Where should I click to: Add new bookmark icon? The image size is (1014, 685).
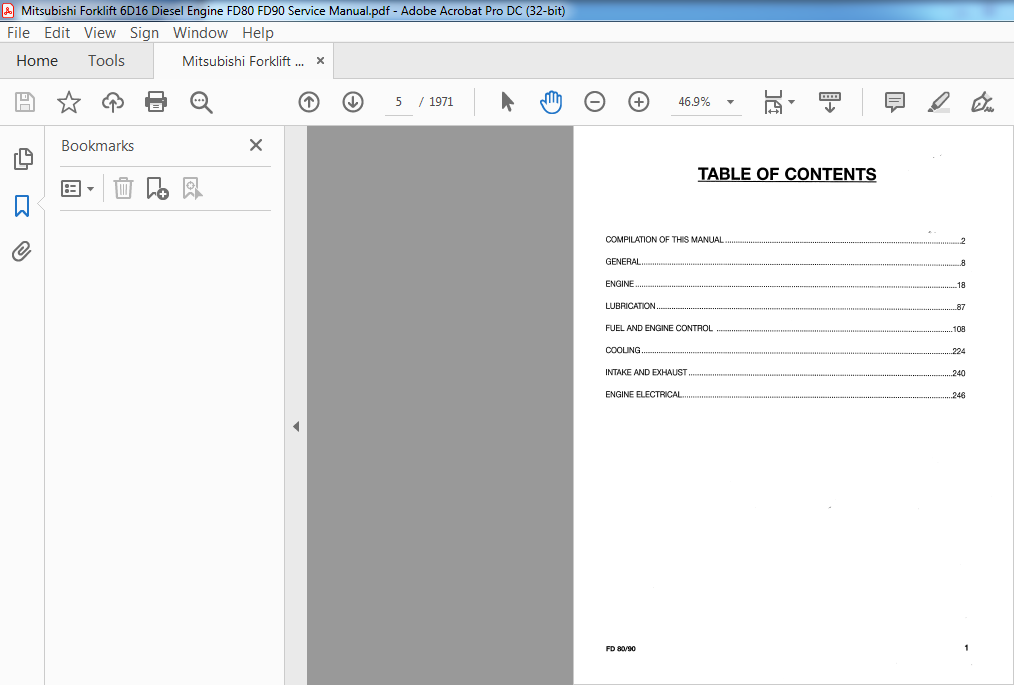click(157, 188)
